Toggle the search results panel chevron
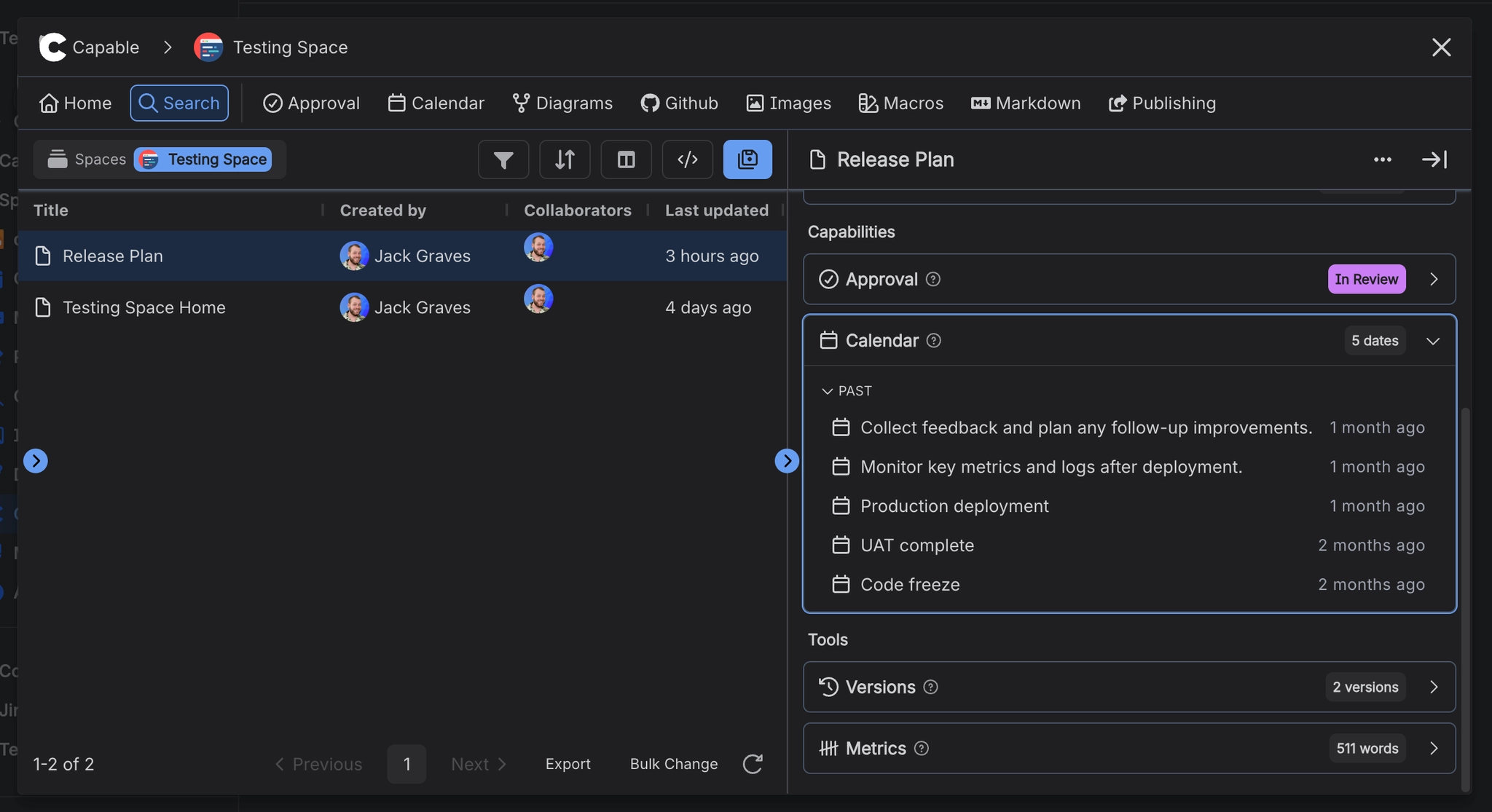This screenshot has height=812, width=1492. pos(788,460)
